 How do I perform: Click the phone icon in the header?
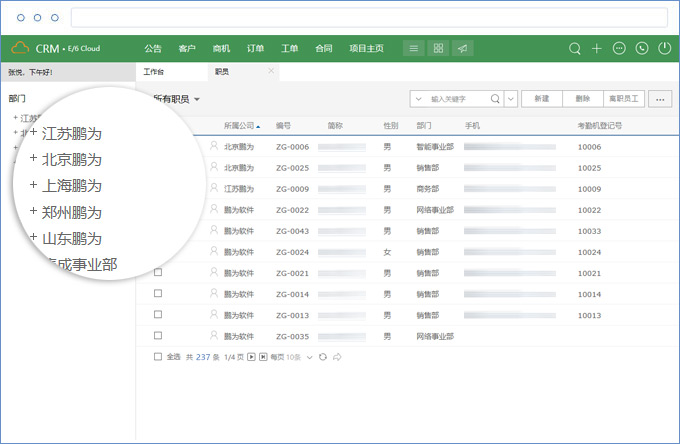[642, 48]
